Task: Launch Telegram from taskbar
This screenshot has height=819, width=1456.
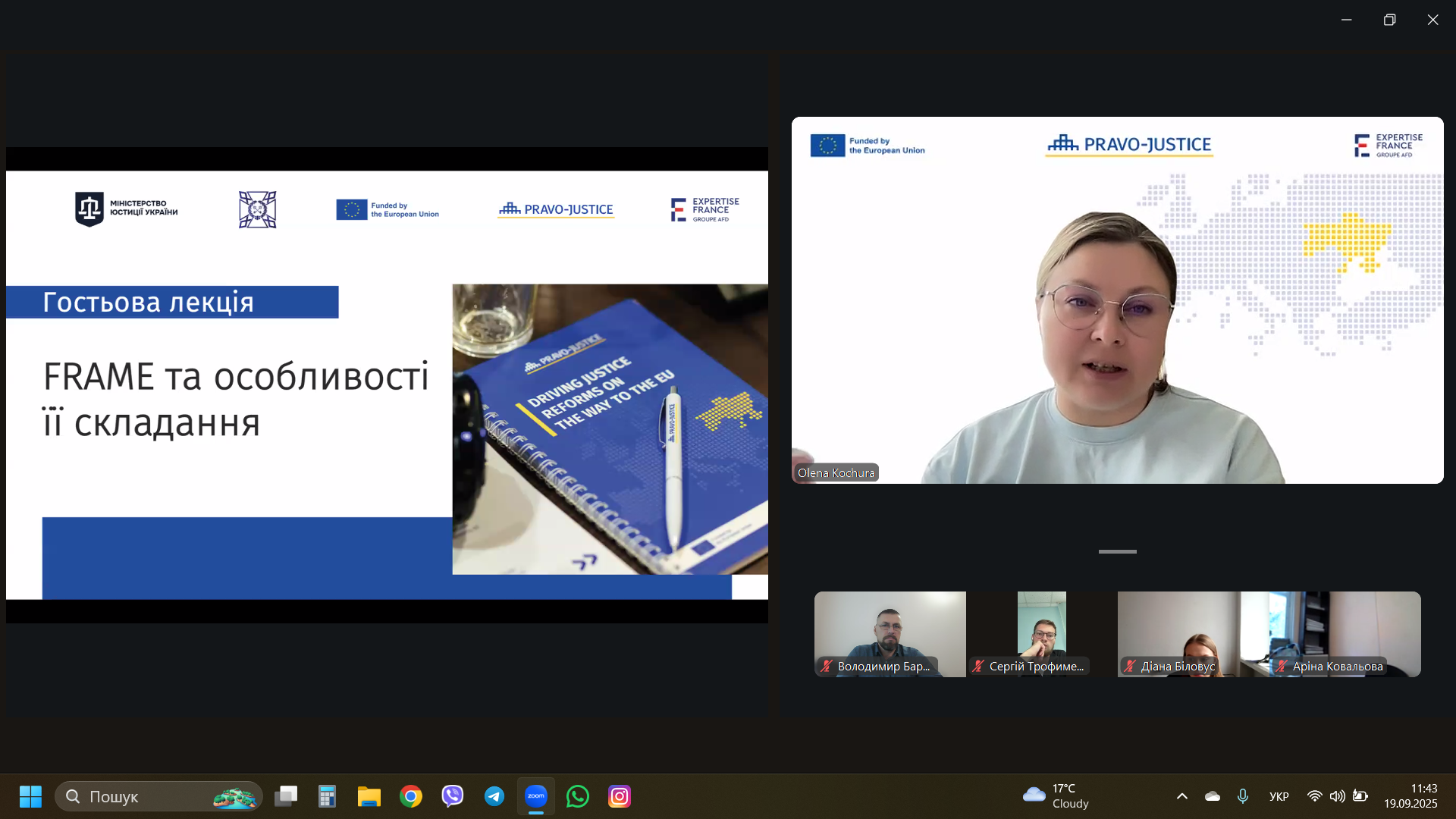Action: click(x=494, y=796)
